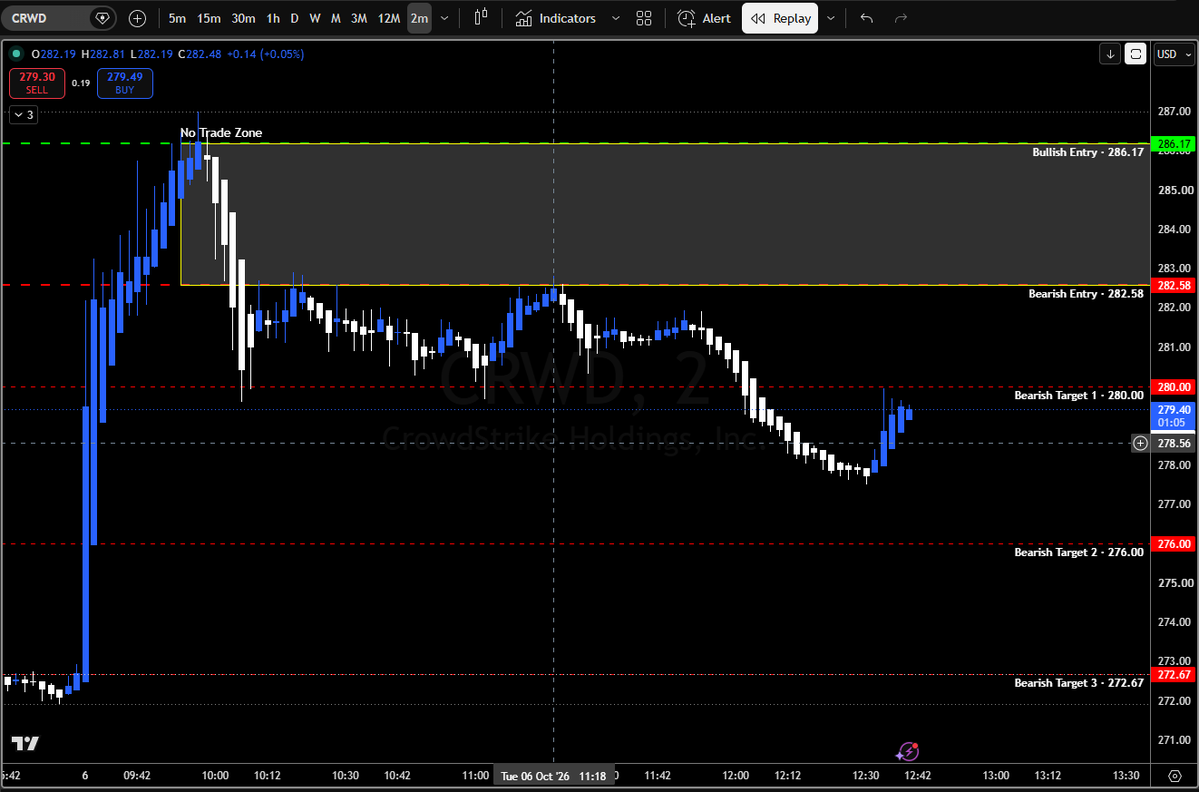Select the 12M timeframe

pos(388,18)
